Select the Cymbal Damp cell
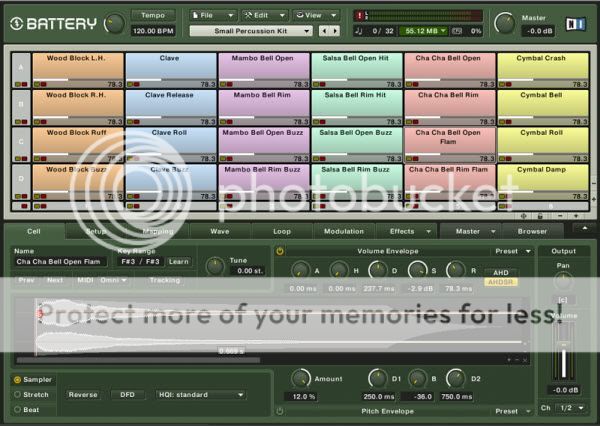The image size is (600, 426). (543, 181)
